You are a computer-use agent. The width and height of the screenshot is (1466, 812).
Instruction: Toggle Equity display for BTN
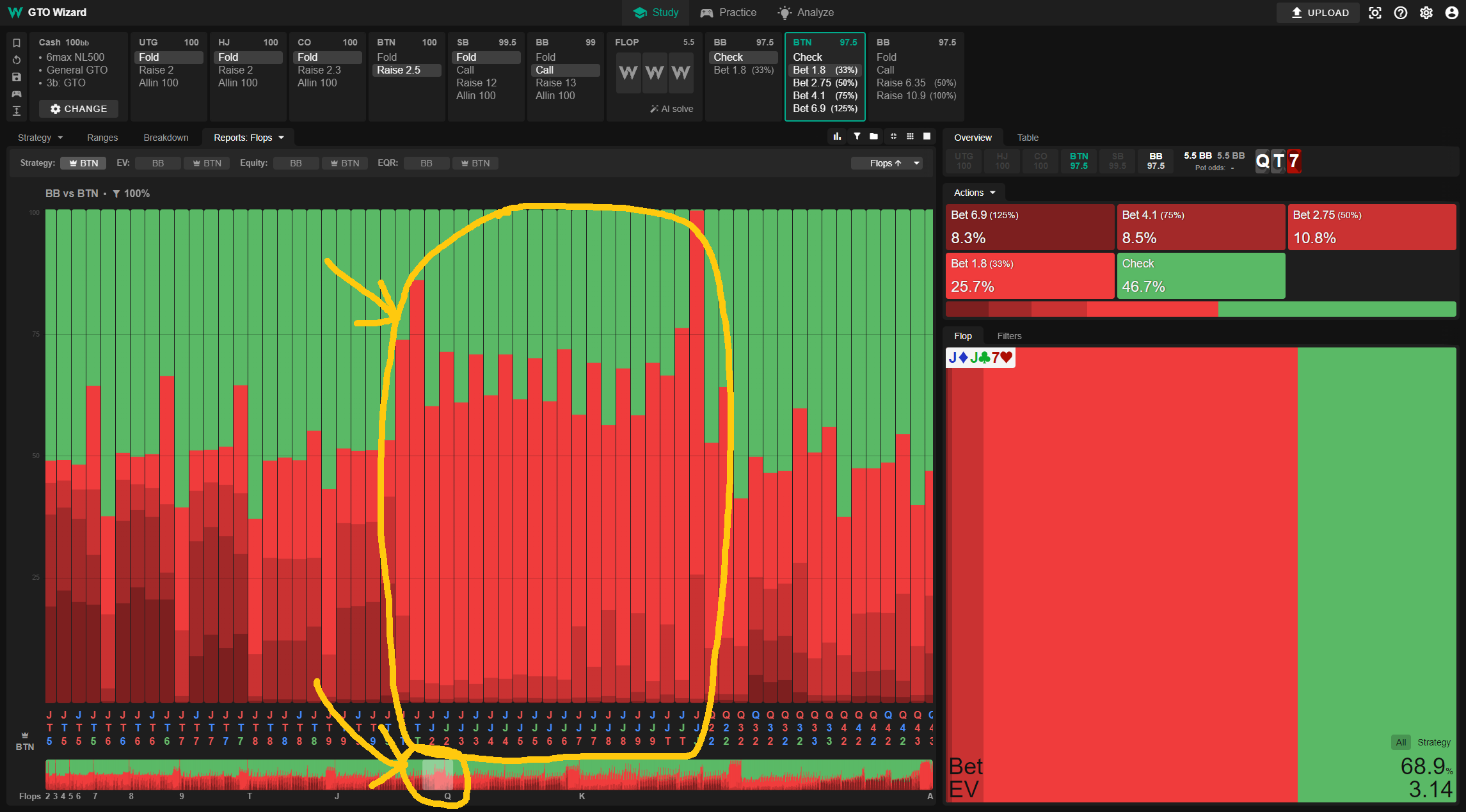[344, 163]
